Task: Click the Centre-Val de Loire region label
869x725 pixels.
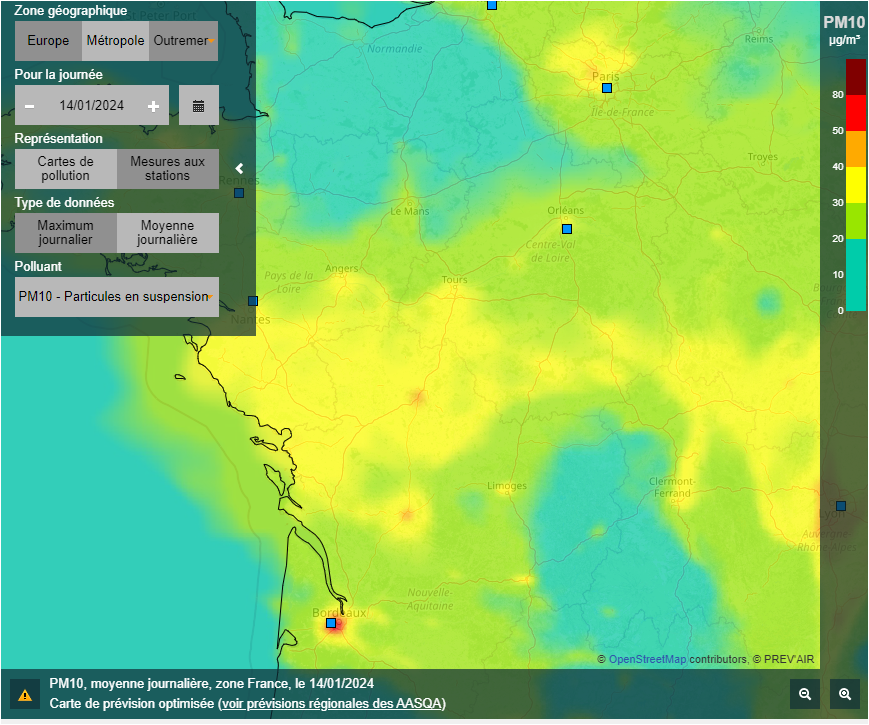Action: 550,251
